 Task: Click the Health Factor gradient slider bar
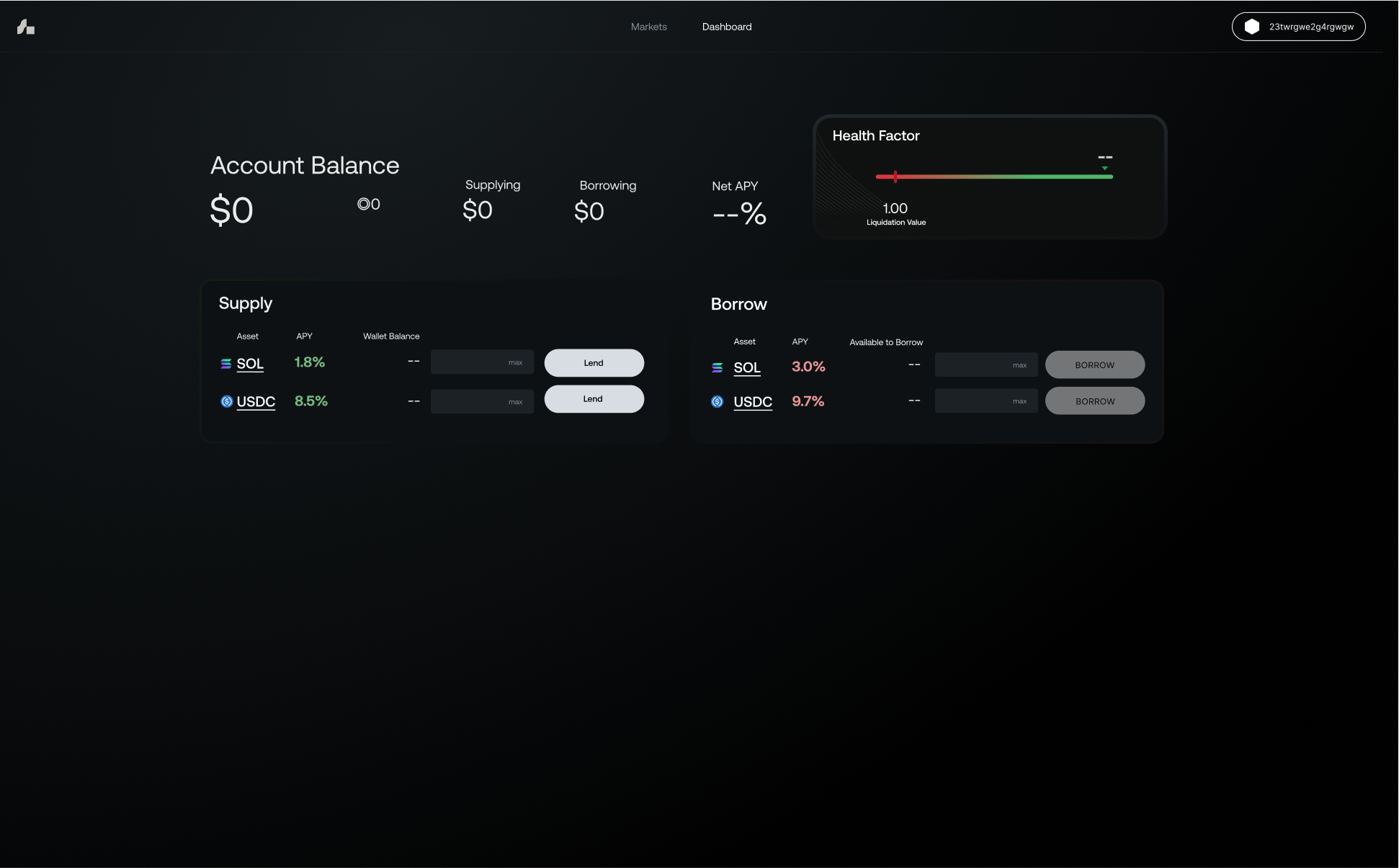tap(994, 176)
